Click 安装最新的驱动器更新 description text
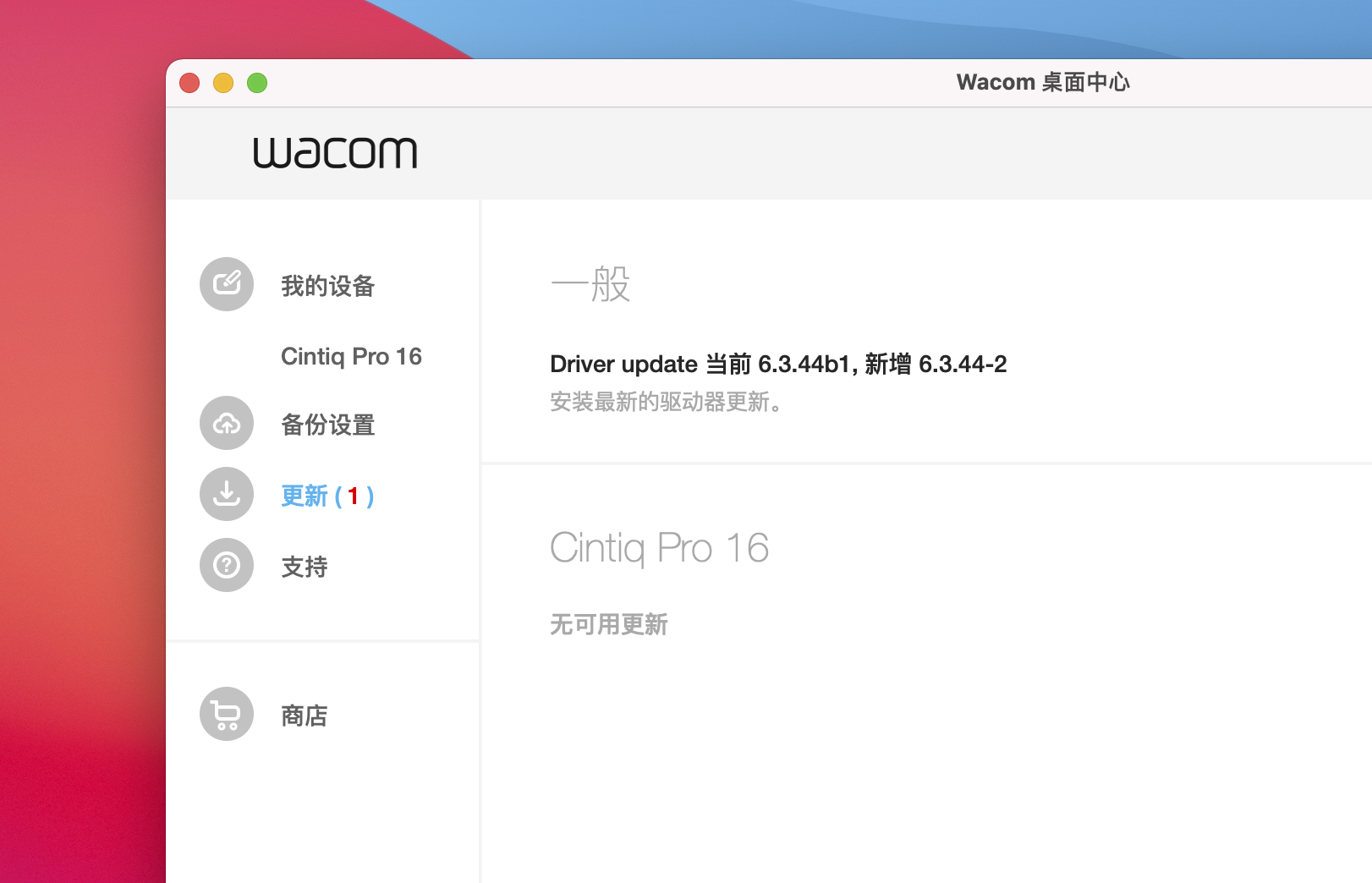The height and width of the screenshot is (883, 1372). (x=667, y=403)
